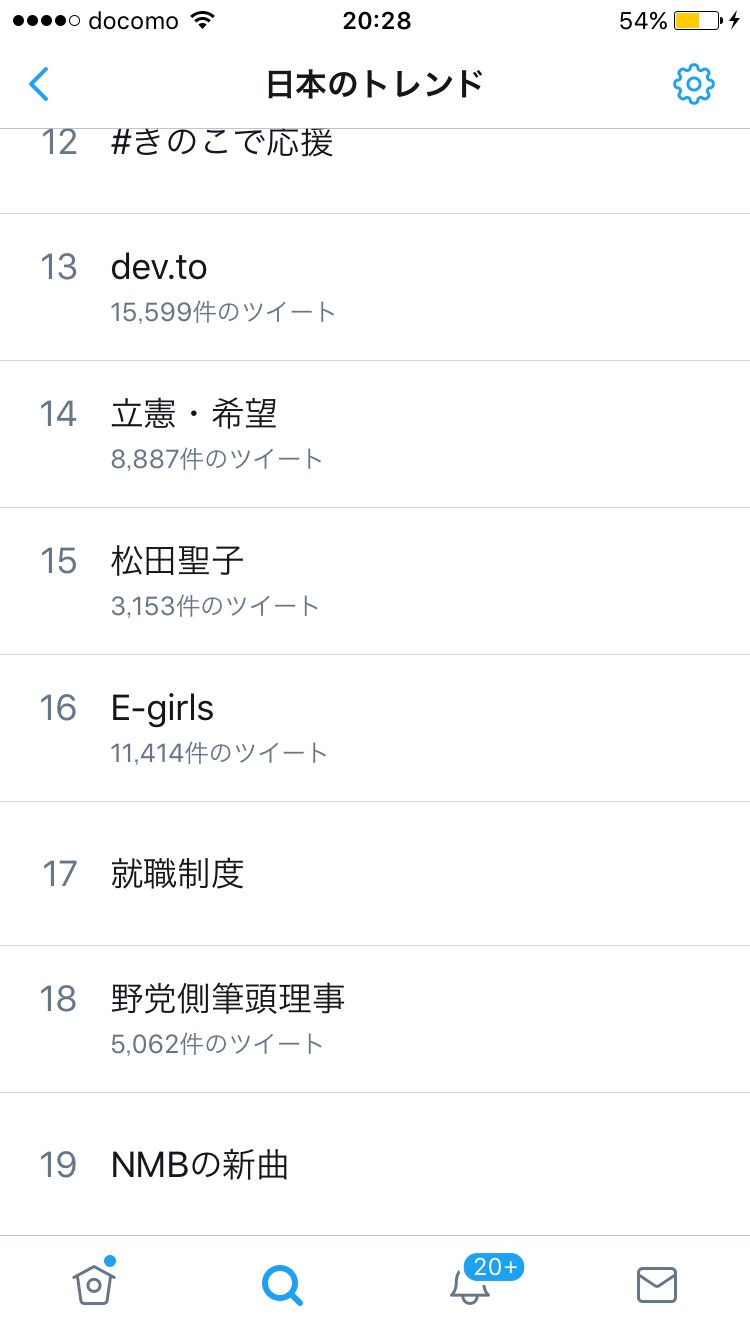Tap the battery indicator in status bar
This screenshot has height=1334, width=750.
[x=696, y=21]
